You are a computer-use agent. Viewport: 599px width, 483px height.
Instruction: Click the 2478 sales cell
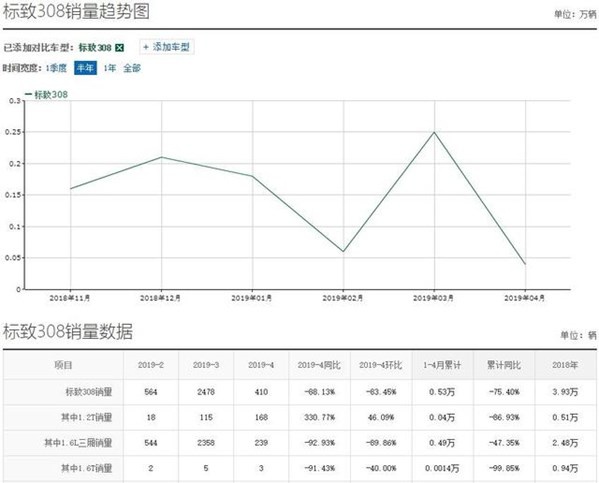(x=206, y=392)
